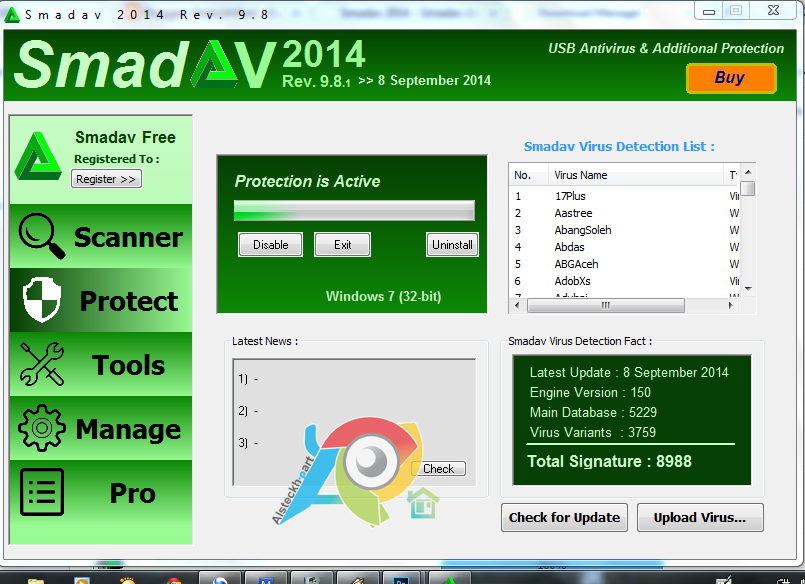Image resolution: width=805 pixels, height=584 pixels.
Task: Switch to the Scanner tab
Action: 101,236
